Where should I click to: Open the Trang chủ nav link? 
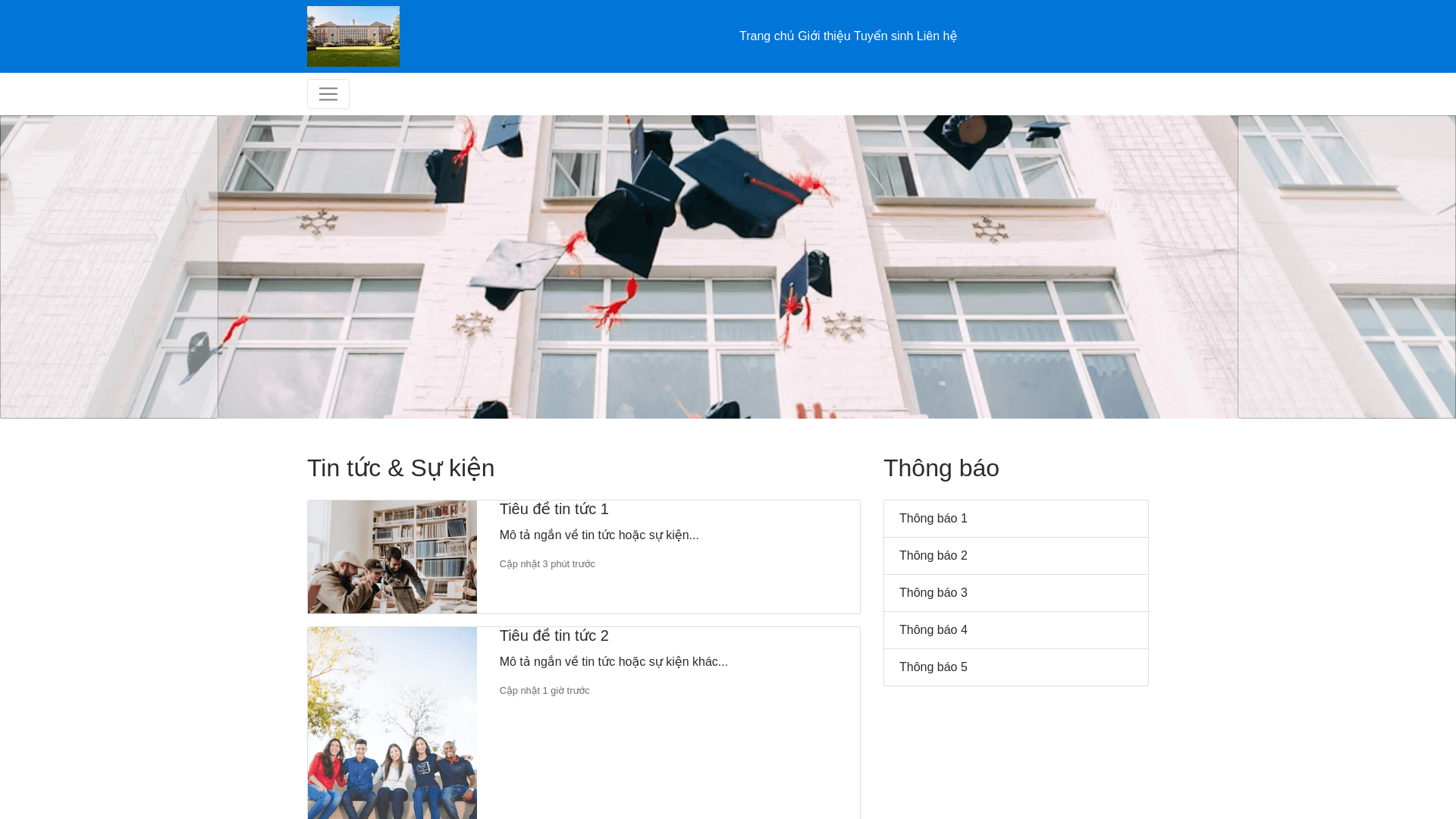(x=766, y=36)
